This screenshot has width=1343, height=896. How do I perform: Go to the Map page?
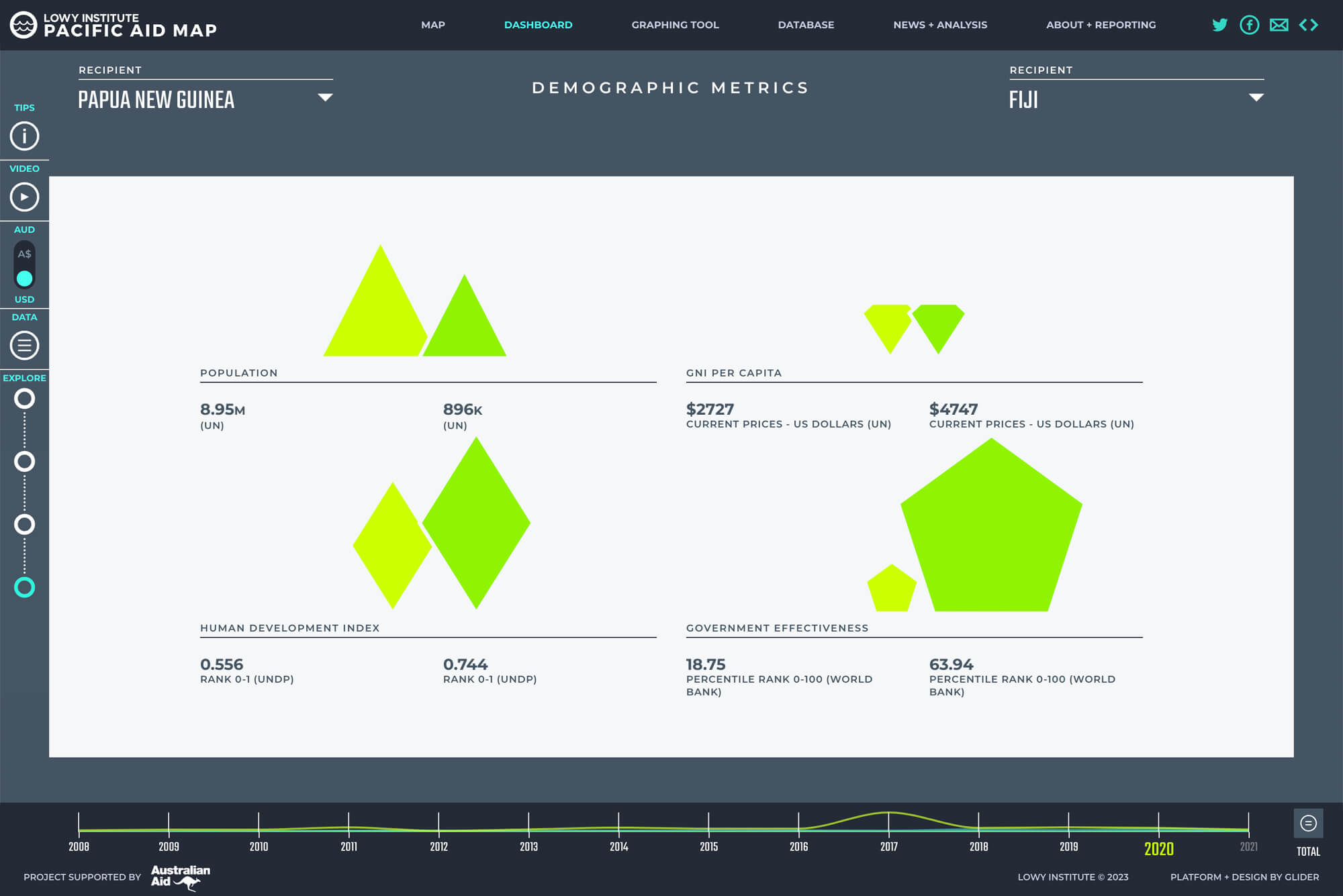(433, 25)
